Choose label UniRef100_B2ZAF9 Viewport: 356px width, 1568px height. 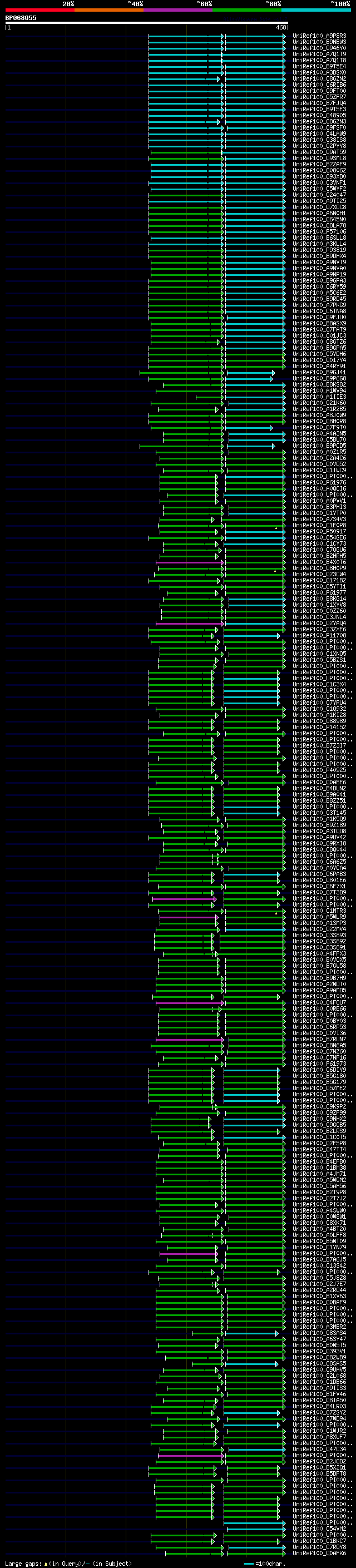pos(319,164)
